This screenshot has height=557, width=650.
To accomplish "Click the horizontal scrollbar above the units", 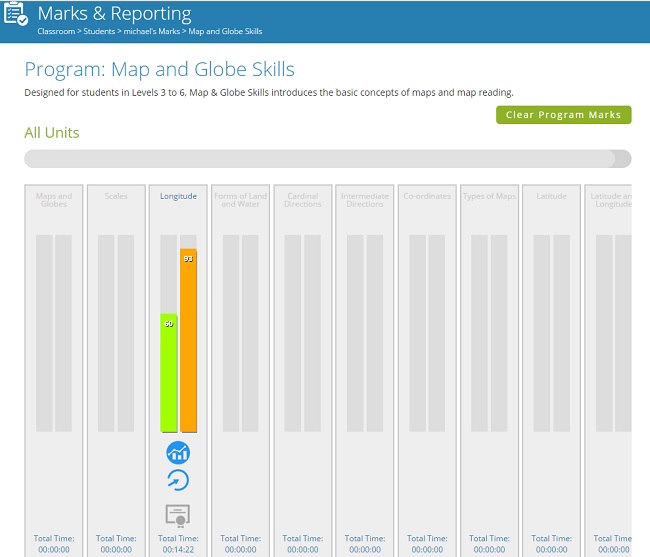I will [320, 159].
